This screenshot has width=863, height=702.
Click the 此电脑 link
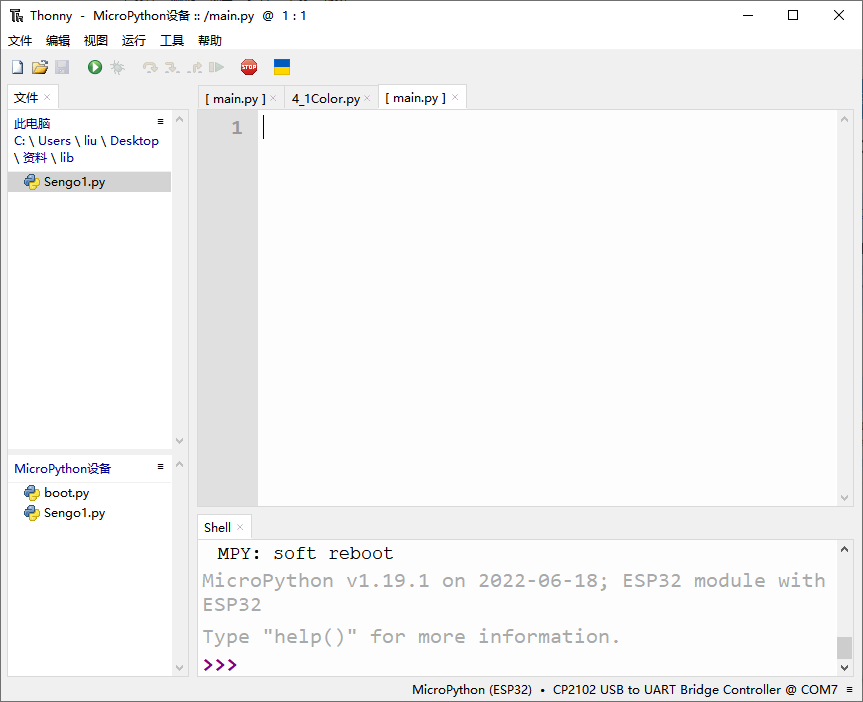(x=32, y=123)
